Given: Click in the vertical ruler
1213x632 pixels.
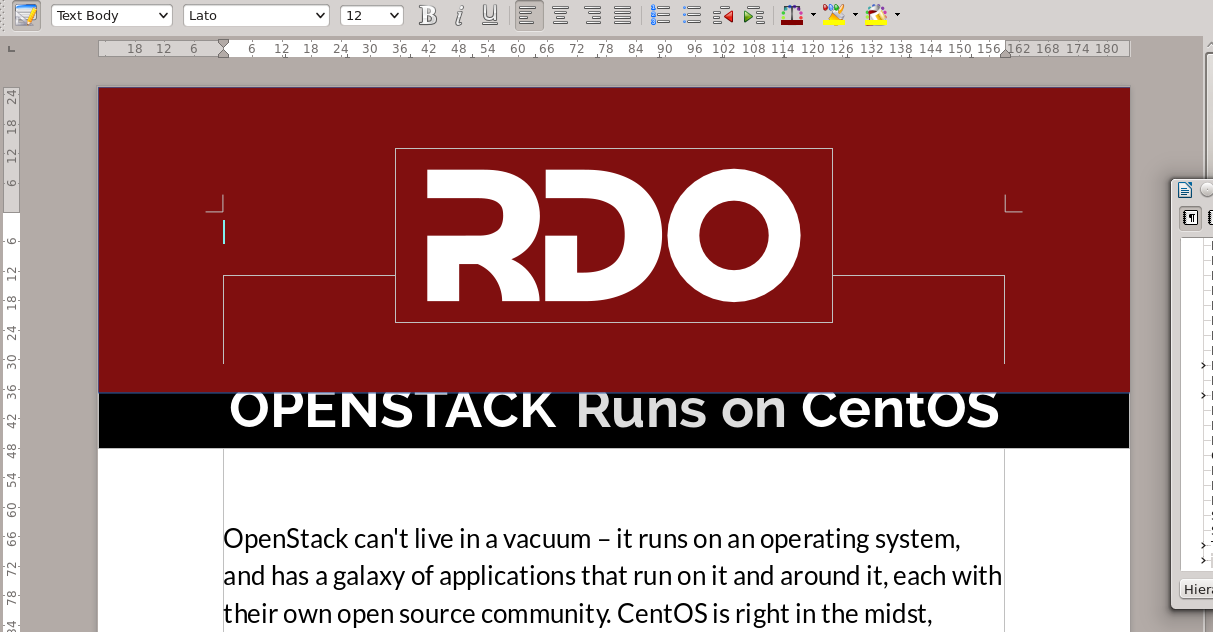Looking at the screenshot, I should coord(11,360).
